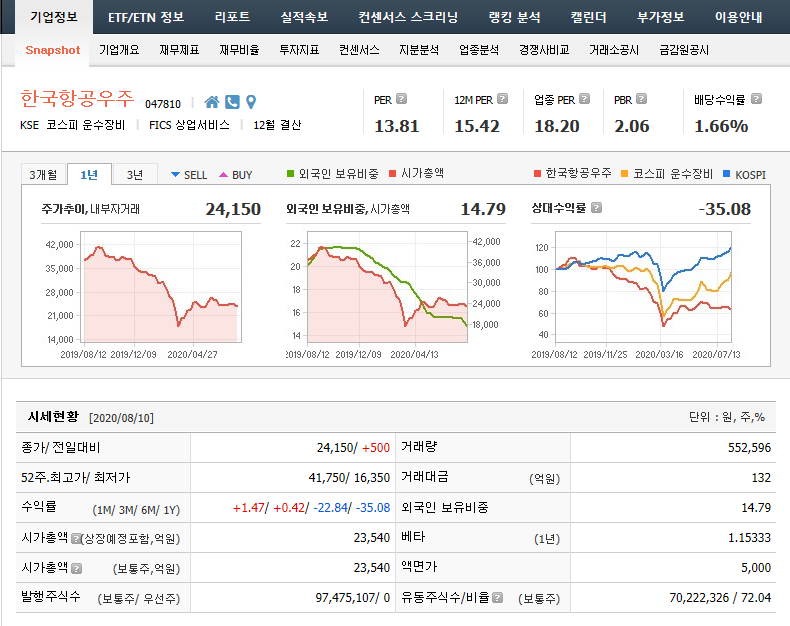Click the 한국항공우주 company name heading
The height and width of the screenshot is (626, 790).
click(x=77, y=98)
